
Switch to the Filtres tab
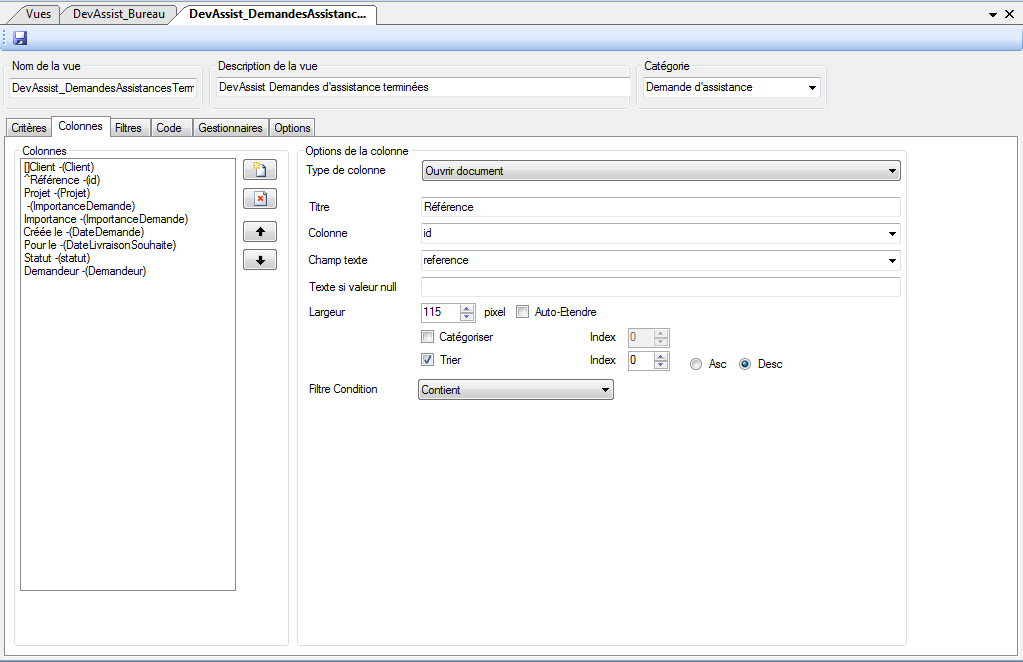click(128, 128)
